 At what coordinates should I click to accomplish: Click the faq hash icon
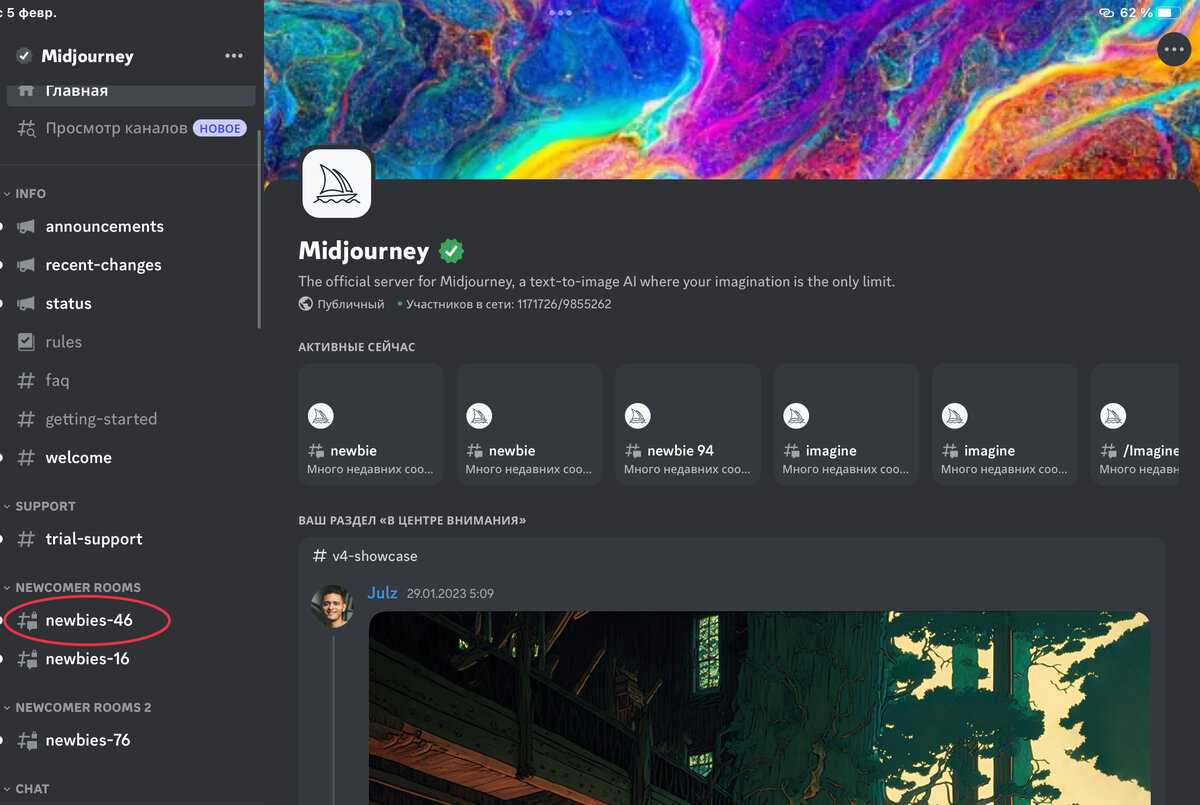(27, 380)
